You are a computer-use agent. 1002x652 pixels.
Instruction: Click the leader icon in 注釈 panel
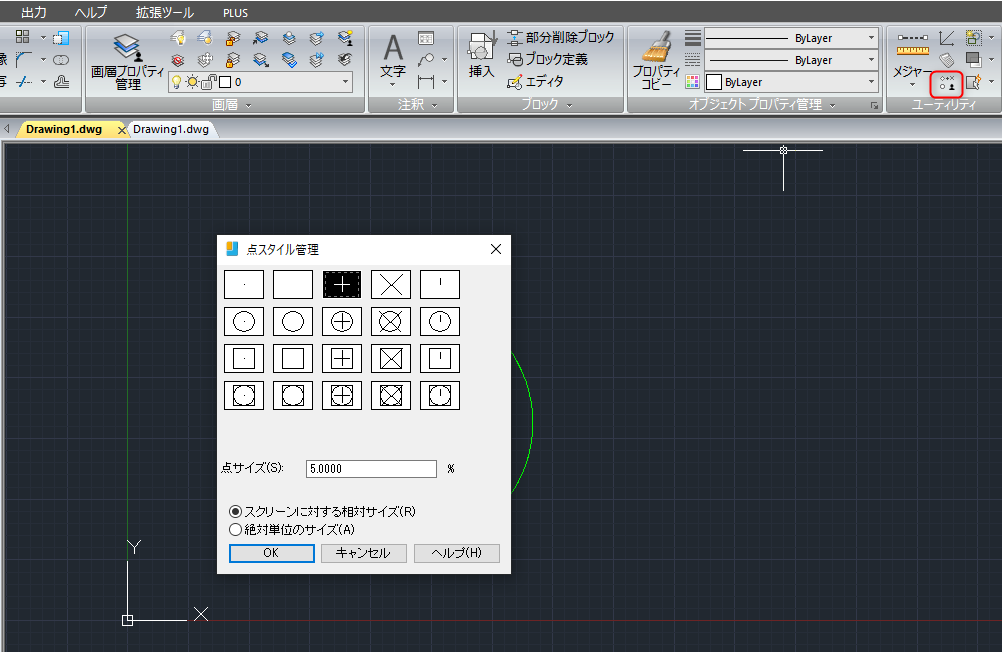[426, 60]
